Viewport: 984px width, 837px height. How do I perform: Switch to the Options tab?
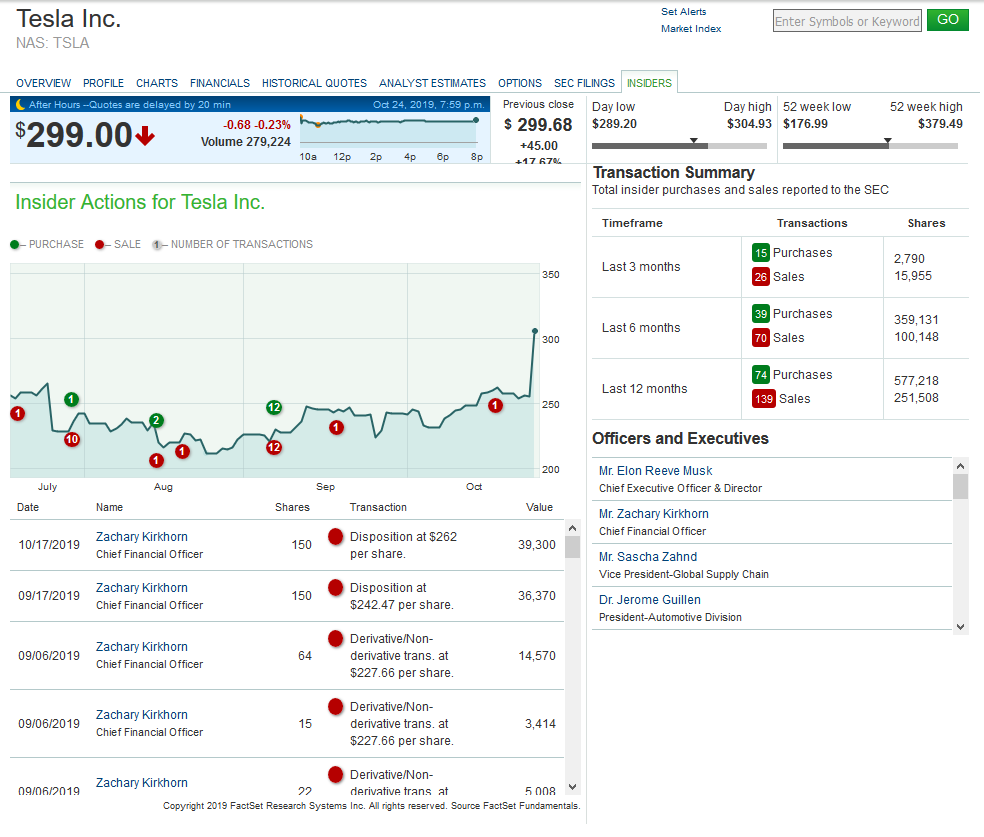pos(520,83)
